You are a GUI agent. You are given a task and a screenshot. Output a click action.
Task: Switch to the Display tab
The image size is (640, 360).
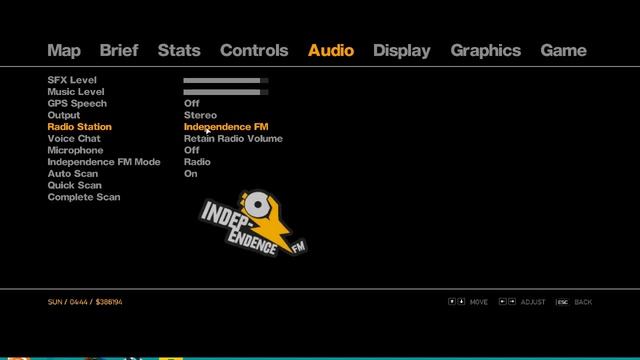[x=402, y=51]
